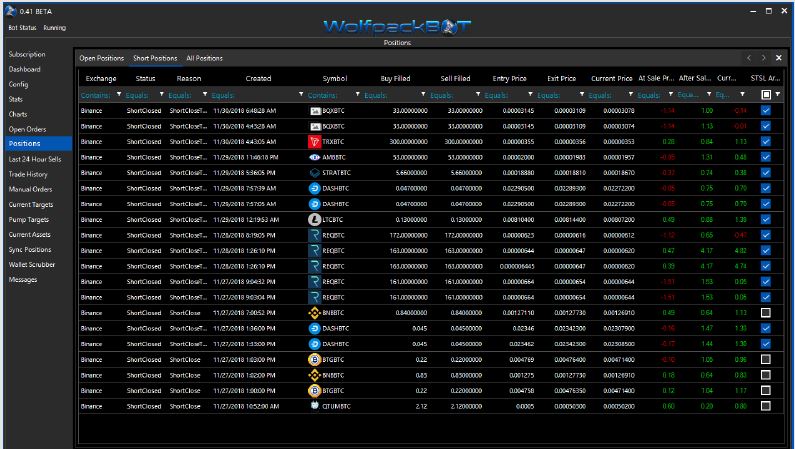Check STSL checkbox in QTUMBTC row
795x449 pixels.
click(766, 406)
